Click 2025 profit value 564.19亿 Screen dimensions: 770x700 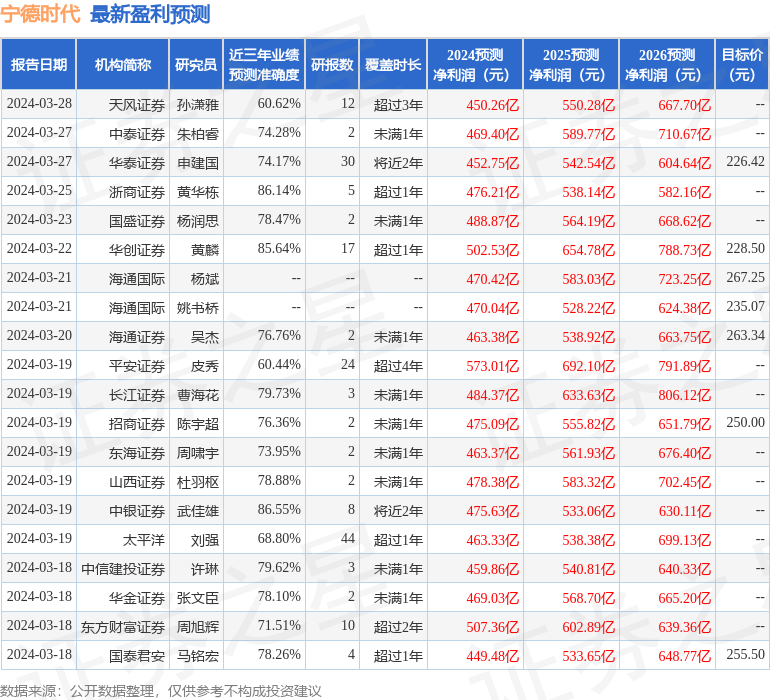coord(588,221)
